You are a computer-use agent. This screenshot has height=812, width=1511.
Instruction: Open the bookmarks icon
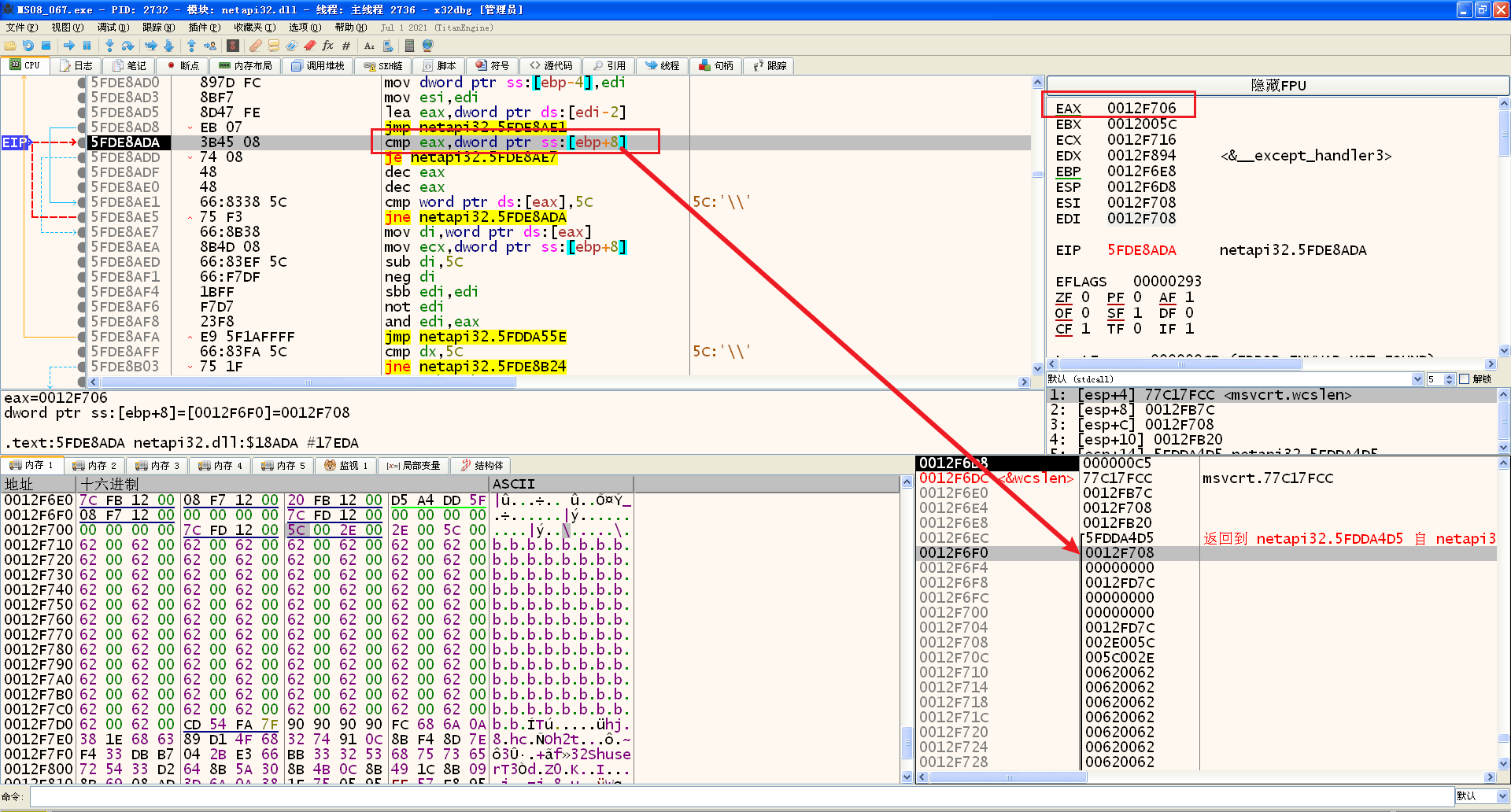(310, 46)
